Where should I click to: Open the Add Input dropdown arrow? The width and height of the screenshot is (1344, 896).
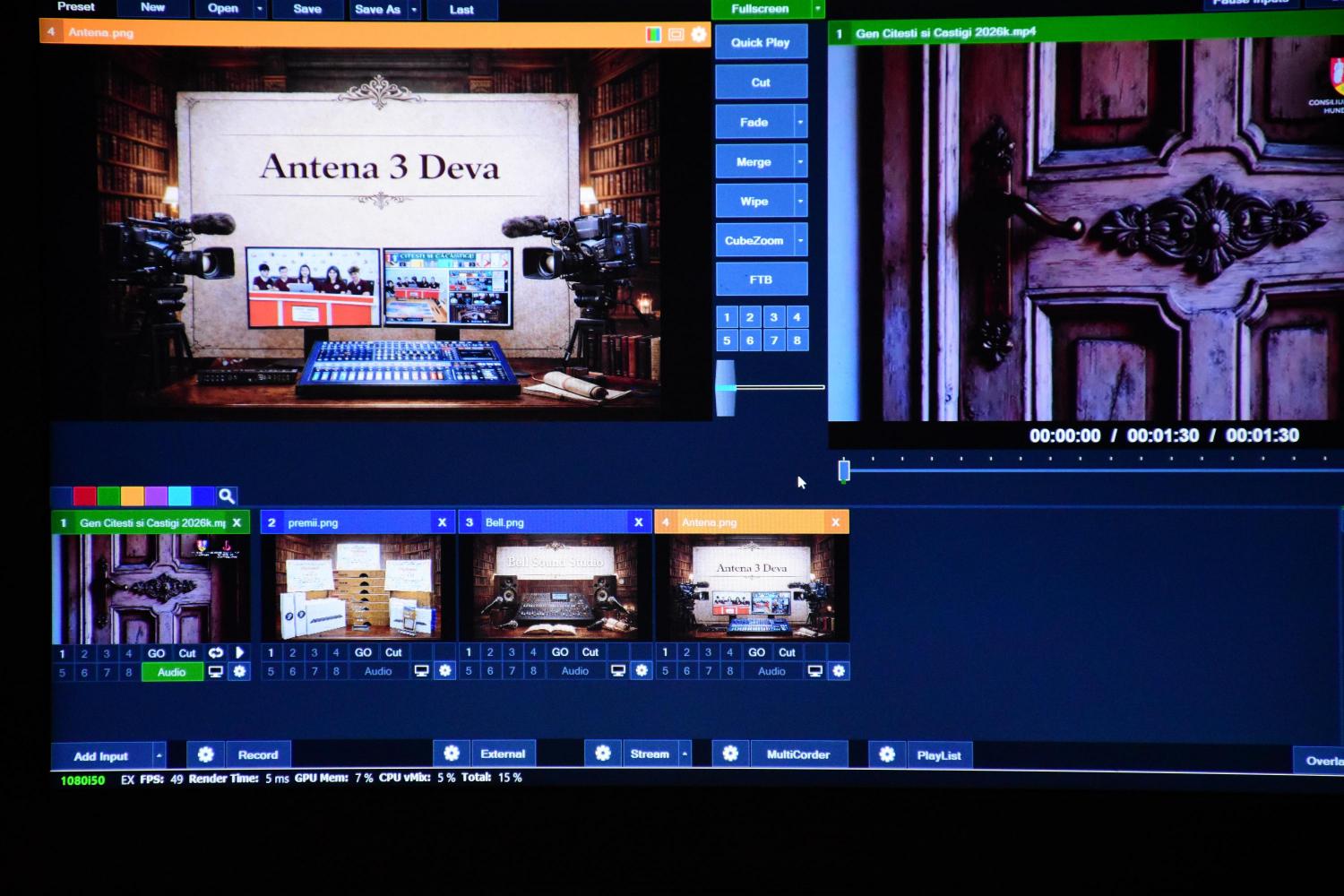point(159,755)
